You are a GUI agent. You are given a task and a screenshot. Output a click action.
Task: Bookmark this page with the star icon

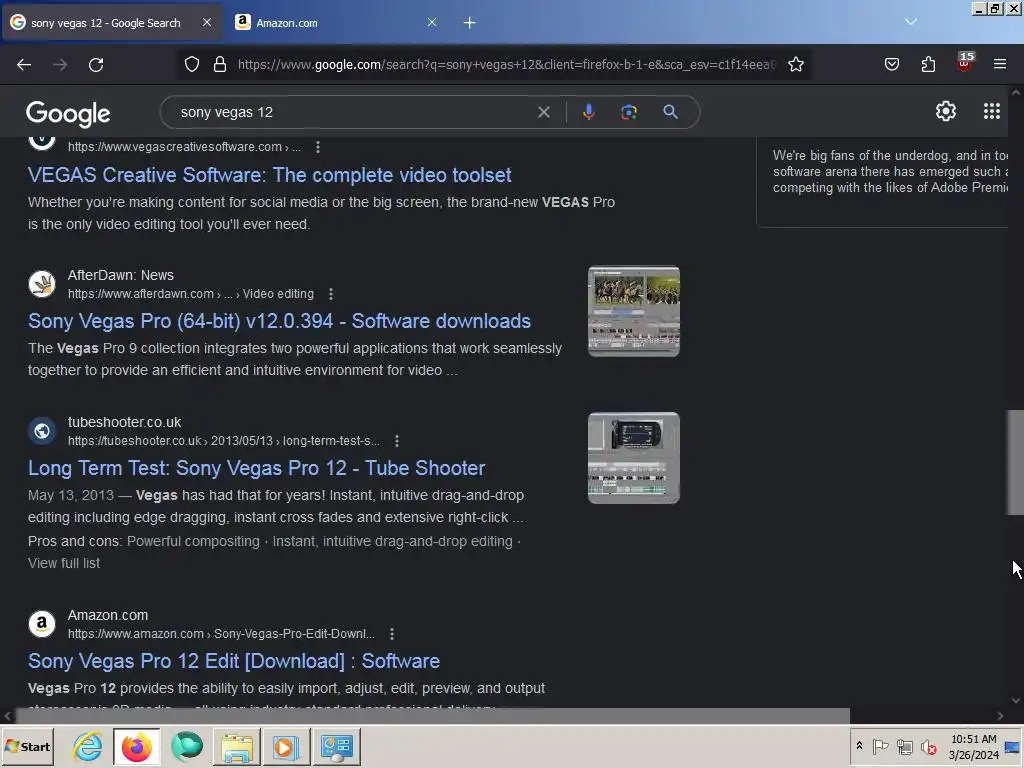coord(795,65)
